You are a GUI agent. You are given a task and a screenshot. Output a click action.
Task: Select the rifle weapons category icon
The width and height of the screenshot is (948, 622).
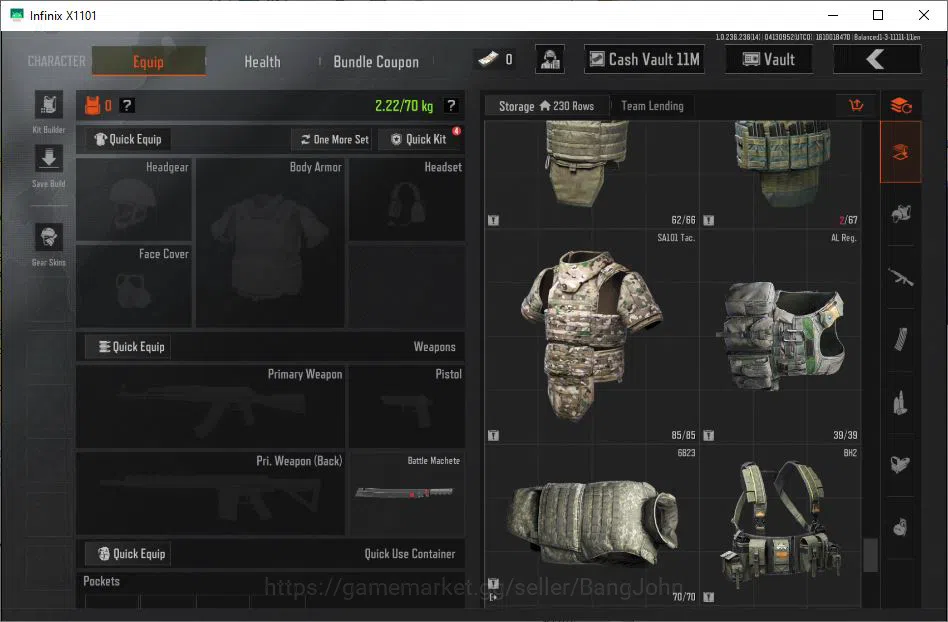pos(900,277)
